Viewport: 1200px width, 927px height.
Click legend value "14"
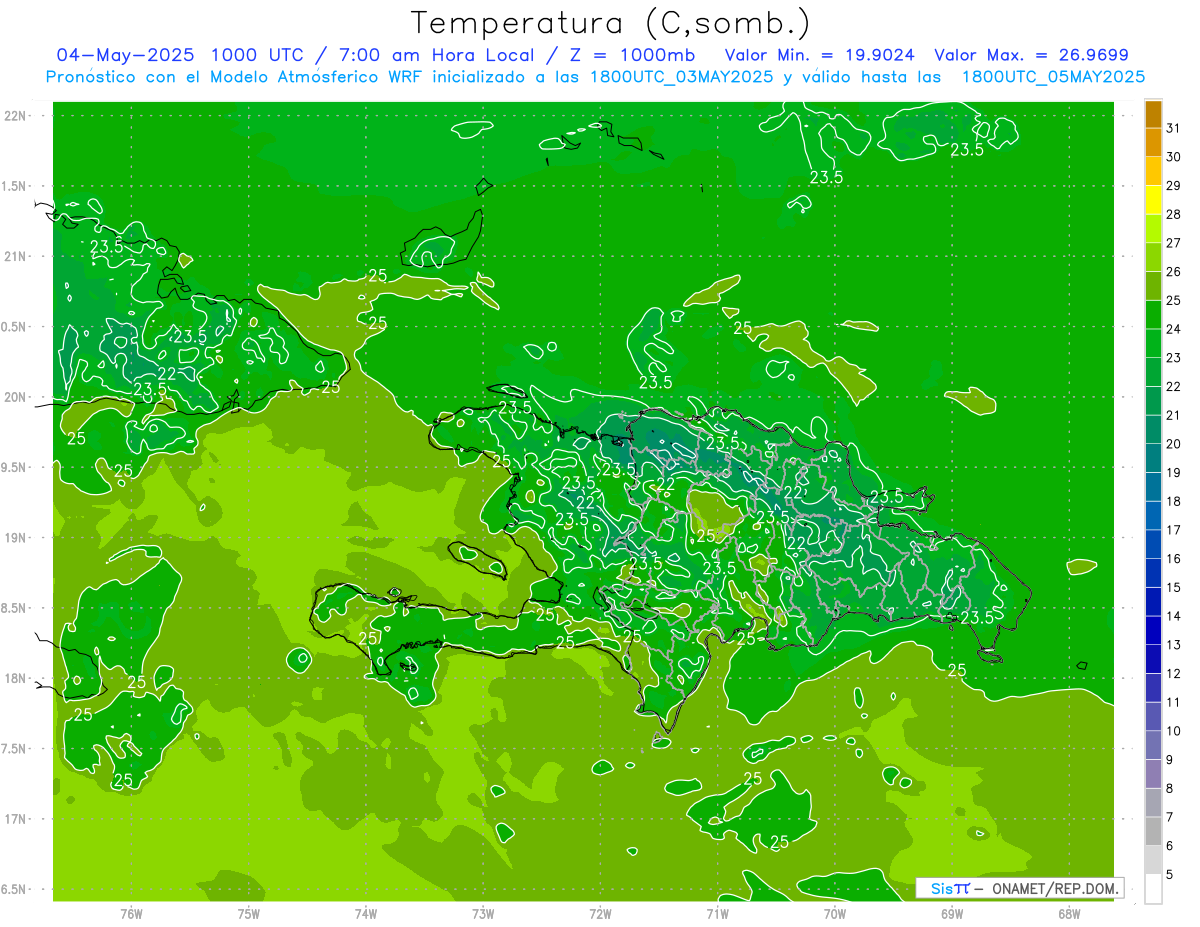click(x=1174, y=616)
